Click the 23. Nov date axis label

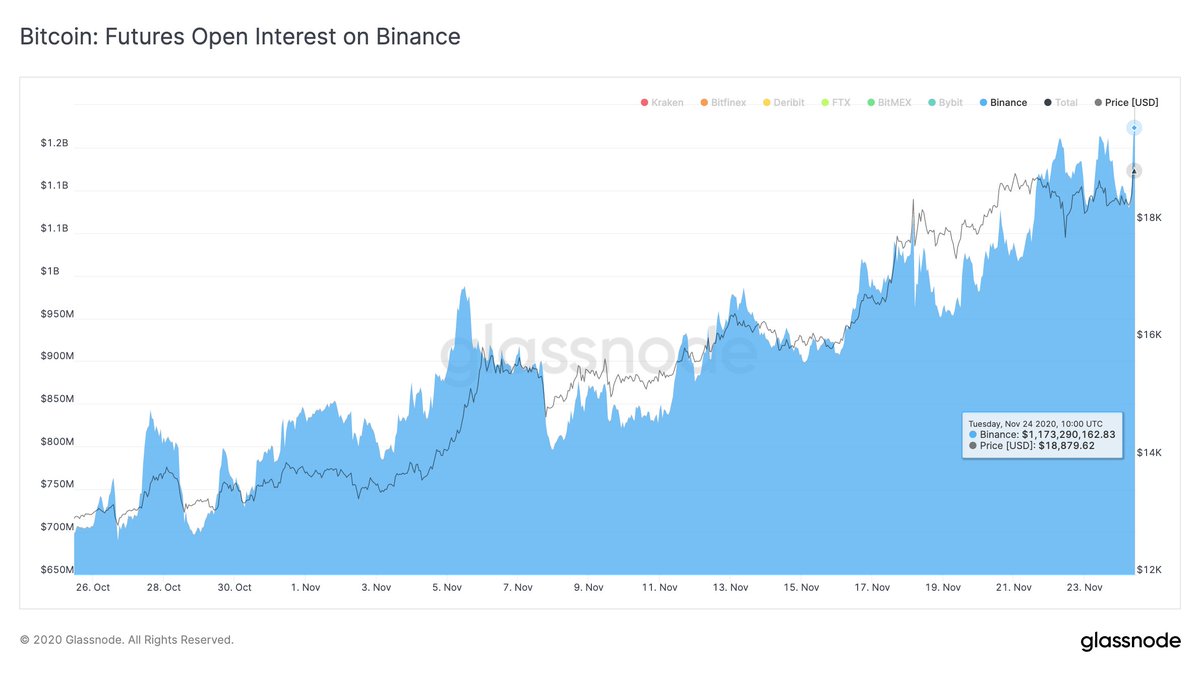(1084, 588)
